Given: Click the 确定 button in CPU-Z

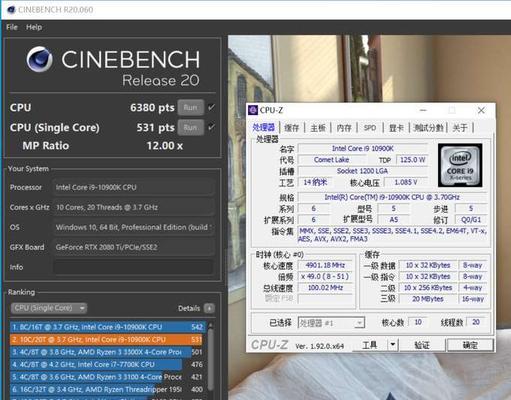Looking at the screenshot, I should [x=470, y=345].
